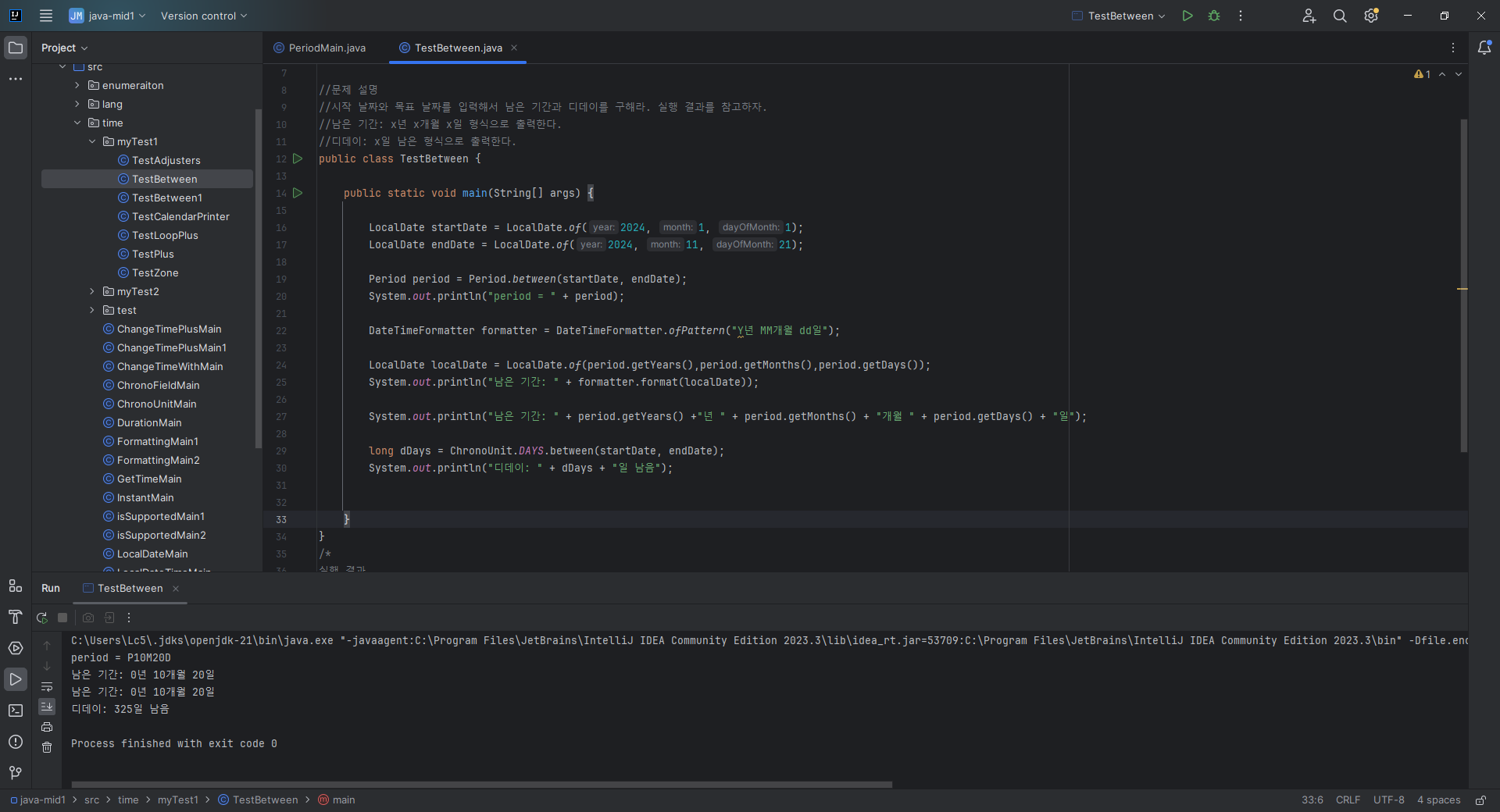Open More Actions menu in top toolbar
The image size is (1500, 812).
1241,16
